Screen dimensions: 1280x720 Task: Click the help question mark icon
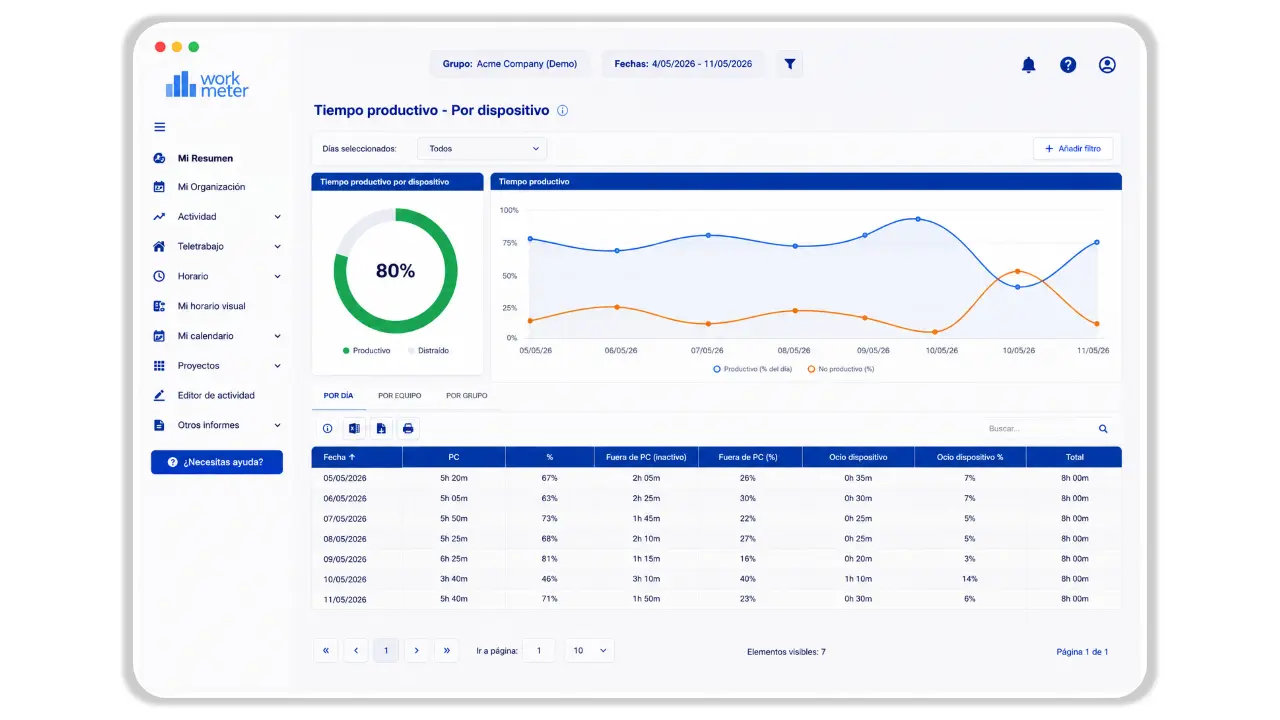(1068, 65)
